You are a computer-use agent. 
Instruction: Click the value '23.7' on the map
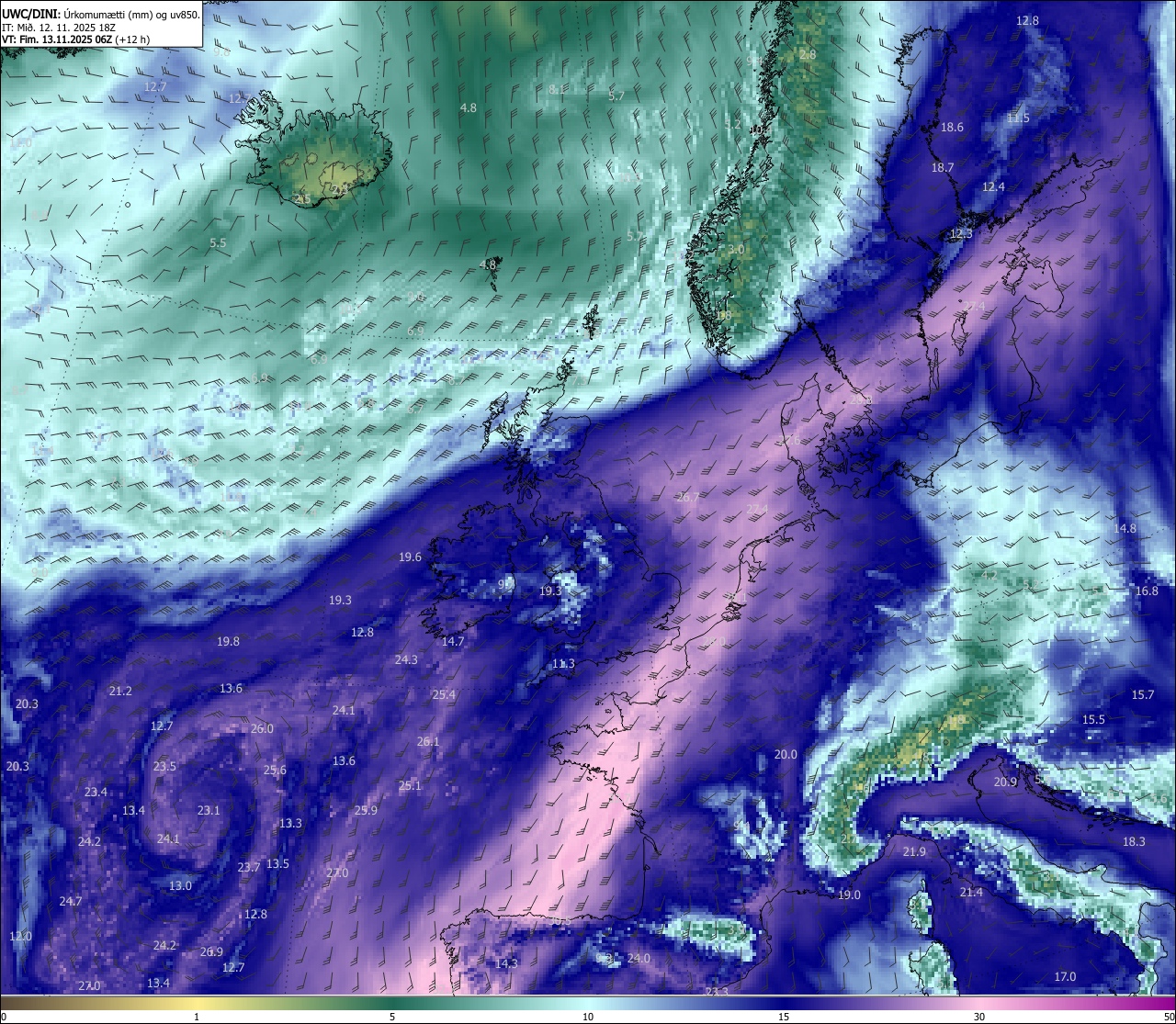(249, 868)
